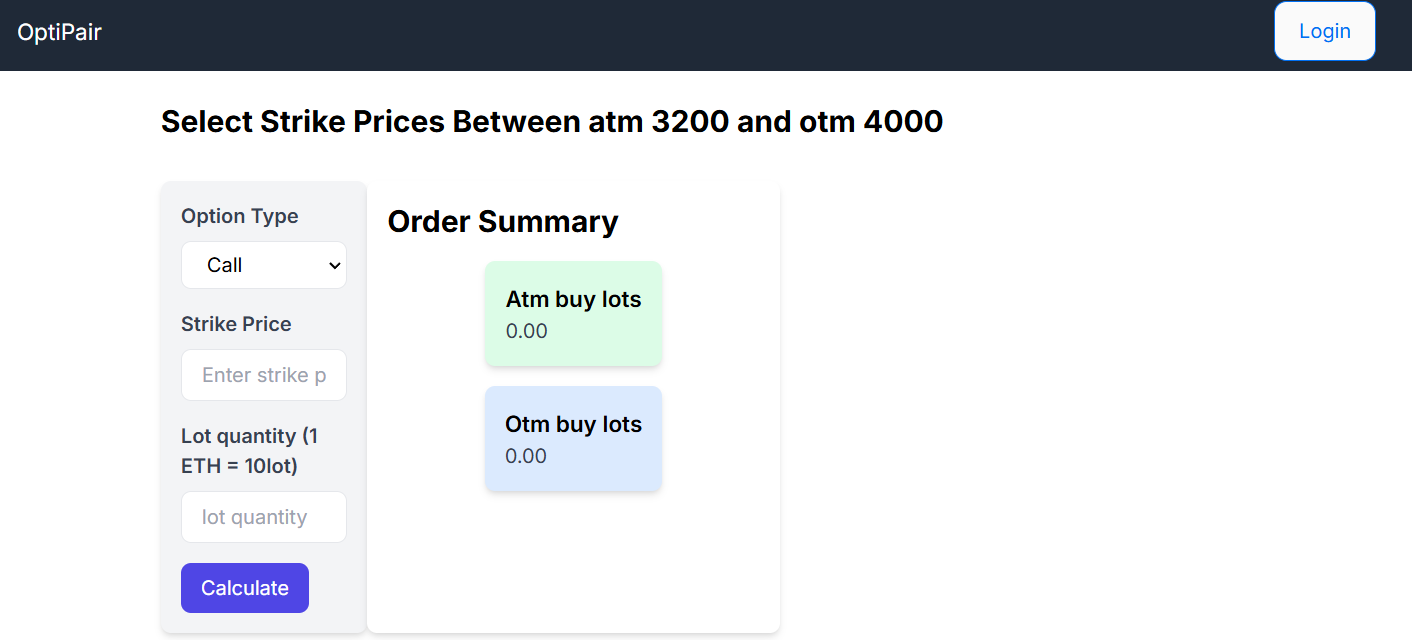Screen dimensions: 1412x640
Task: Click the Atm buy lots title text
Action: [x=574, y=299]
